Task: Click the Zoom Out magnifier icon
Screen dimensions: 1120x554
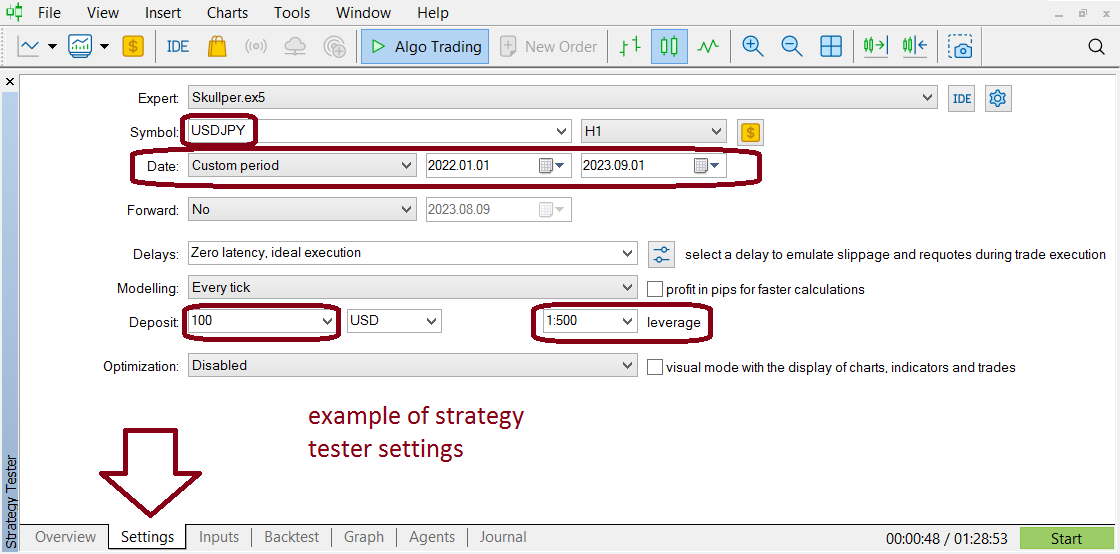Action: pos(791,46)
